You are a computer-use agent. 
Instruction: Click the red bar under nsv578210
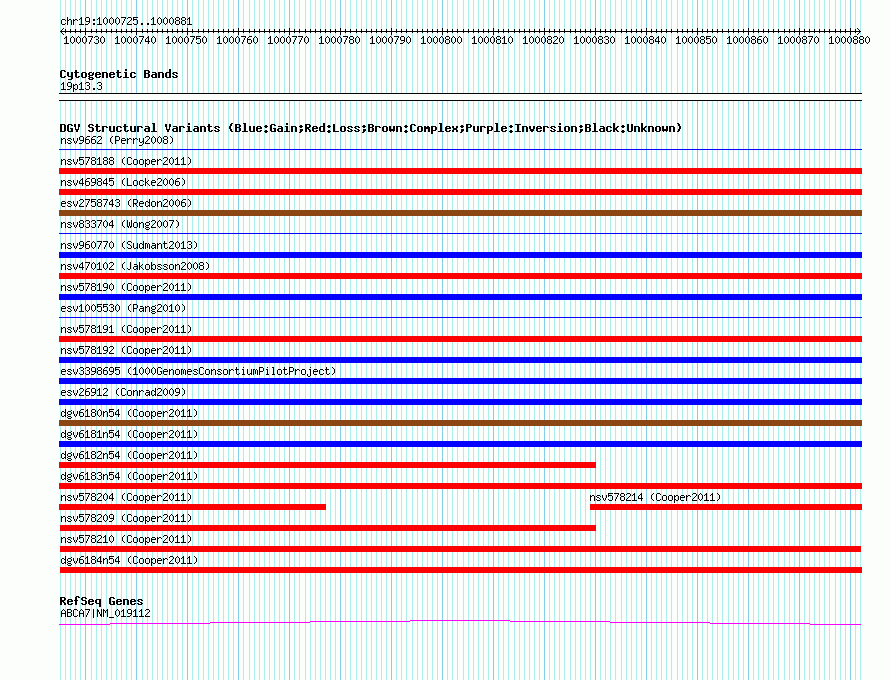coord(460,549)
